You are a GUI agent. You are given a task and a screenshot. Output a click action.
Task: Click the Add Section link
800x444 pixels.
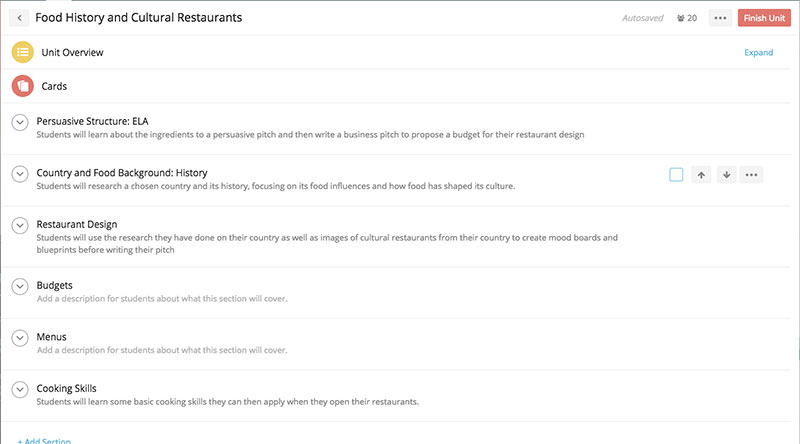44,440
